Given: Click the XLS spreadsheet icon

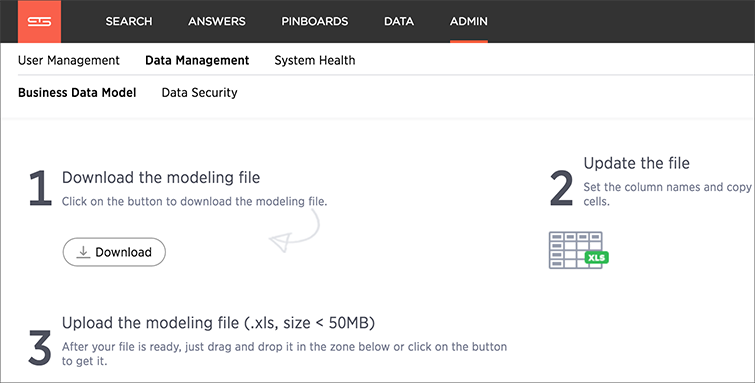Looking at the screenshot, I should (579, 250).
